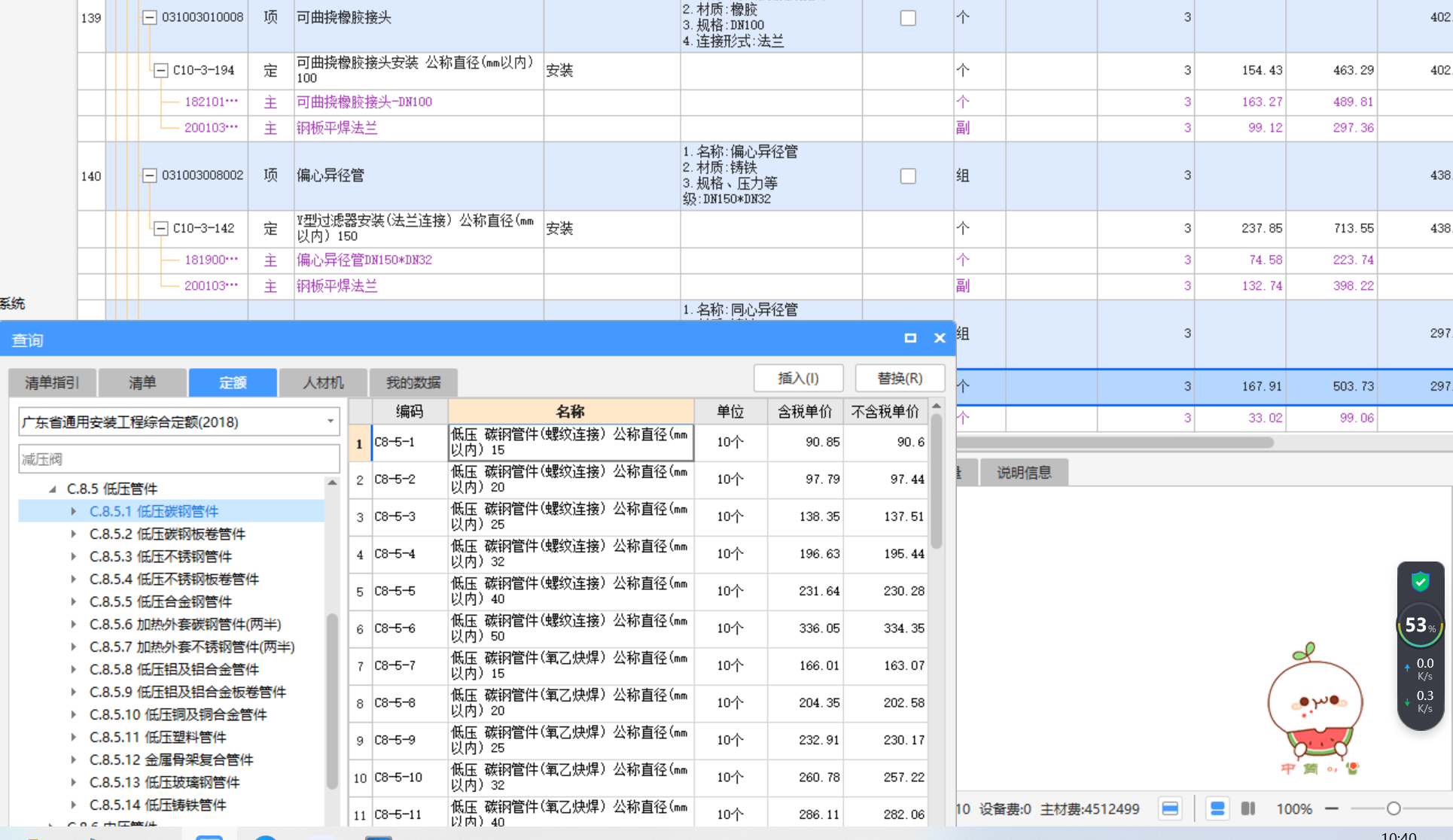Image resolution: width=1453 pixels, height=840 pixels.
Task: Select quota code C8-5-7 cell
Action: tap(410, 666)
